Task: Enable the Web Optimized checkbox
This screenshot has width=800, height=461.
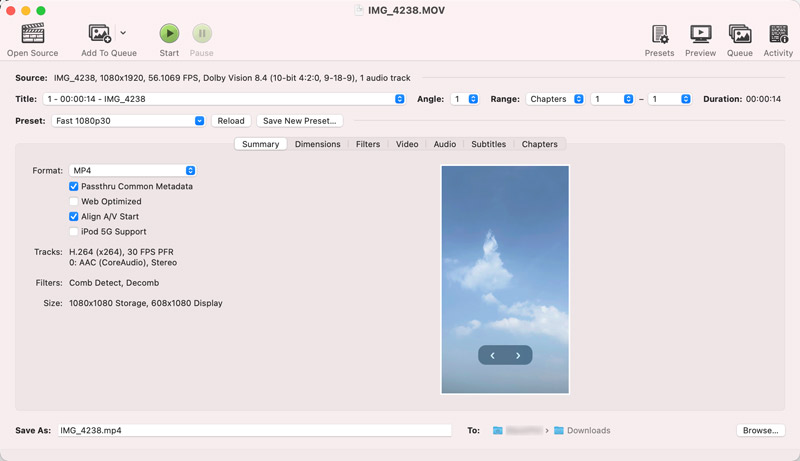Action: point(74,201)
